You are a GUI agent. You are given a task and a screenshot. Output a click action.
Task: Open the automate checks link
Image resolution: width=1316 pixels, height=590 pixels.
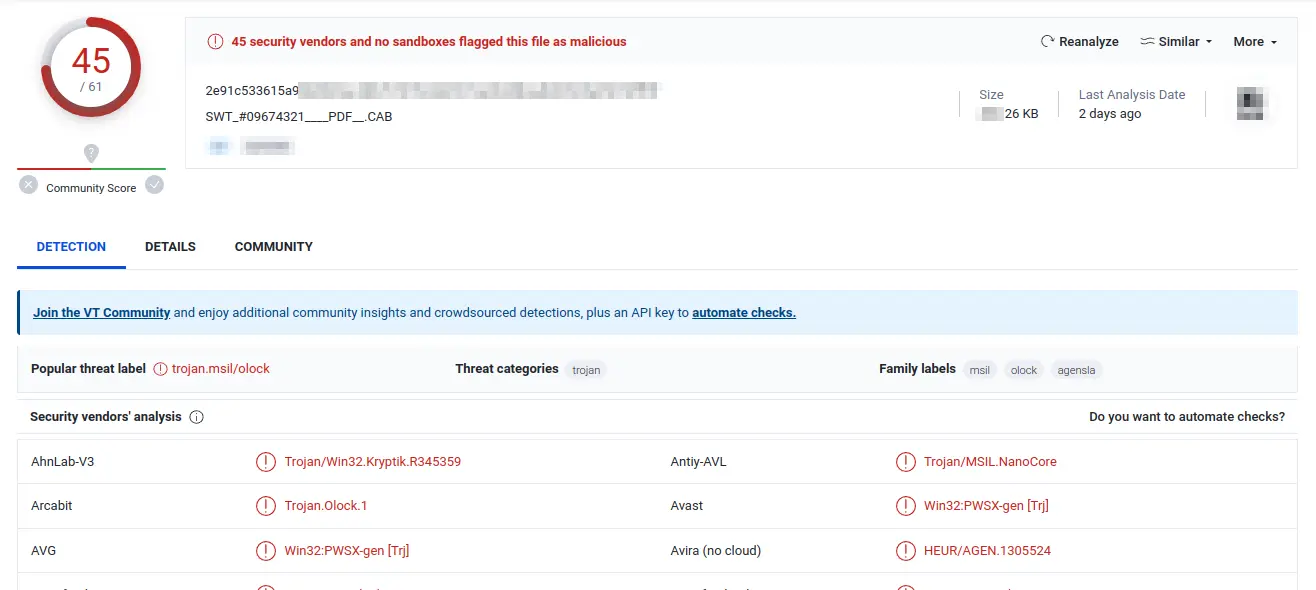(744, 313)
